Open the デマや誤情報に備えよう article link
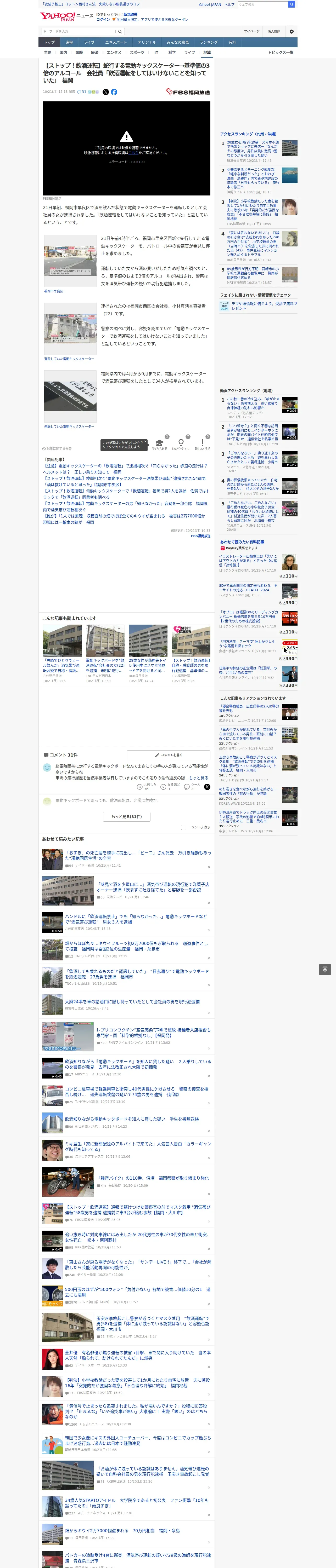This screenshot has height=1568, width=336. coord(265,305)
